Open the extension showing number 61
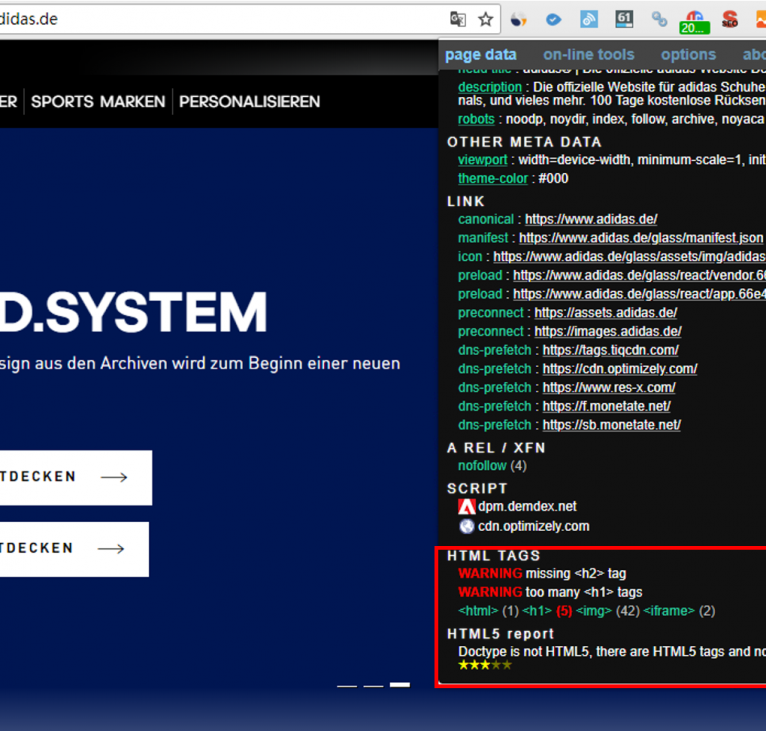766x731 pixels. click(x=624, y=19)
